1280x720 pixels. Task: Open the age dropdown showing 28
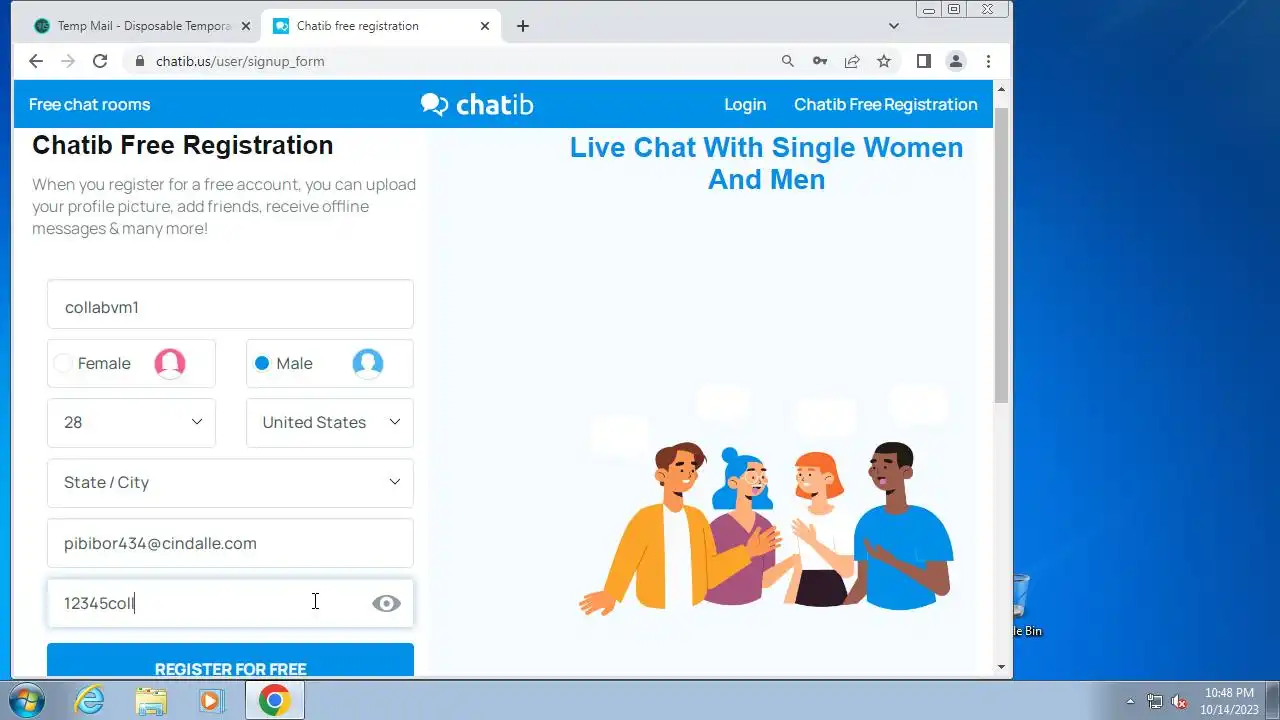[131, 422]
